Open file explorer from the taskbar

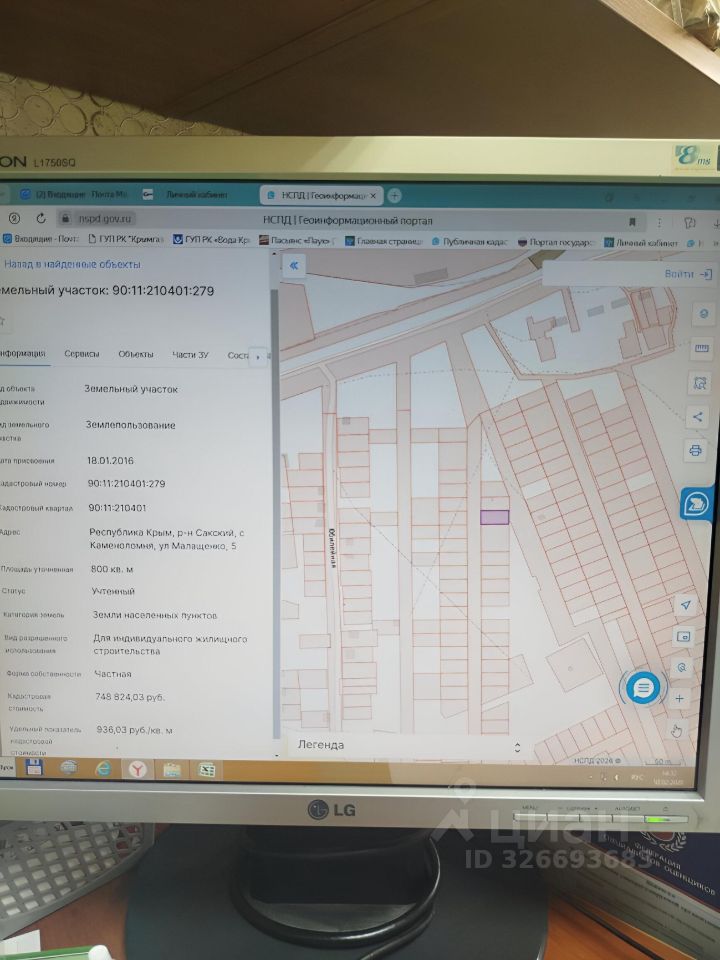pos(172,770)
